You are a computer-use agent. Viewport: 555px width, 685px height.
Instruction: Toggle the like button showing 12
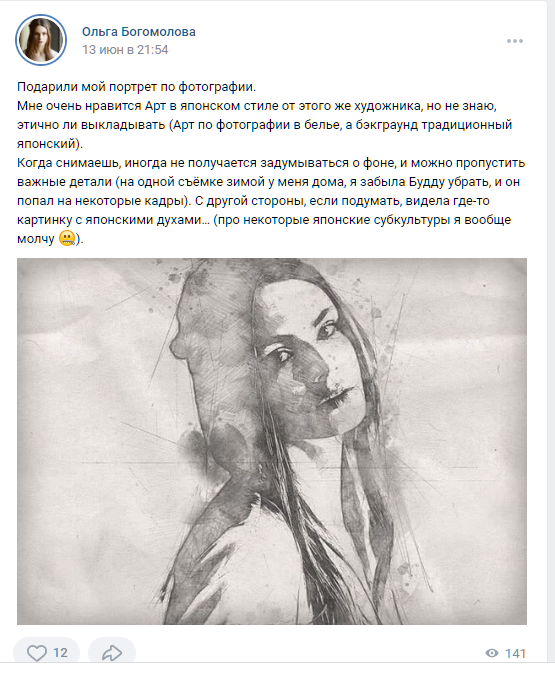[x=47, y=653]
